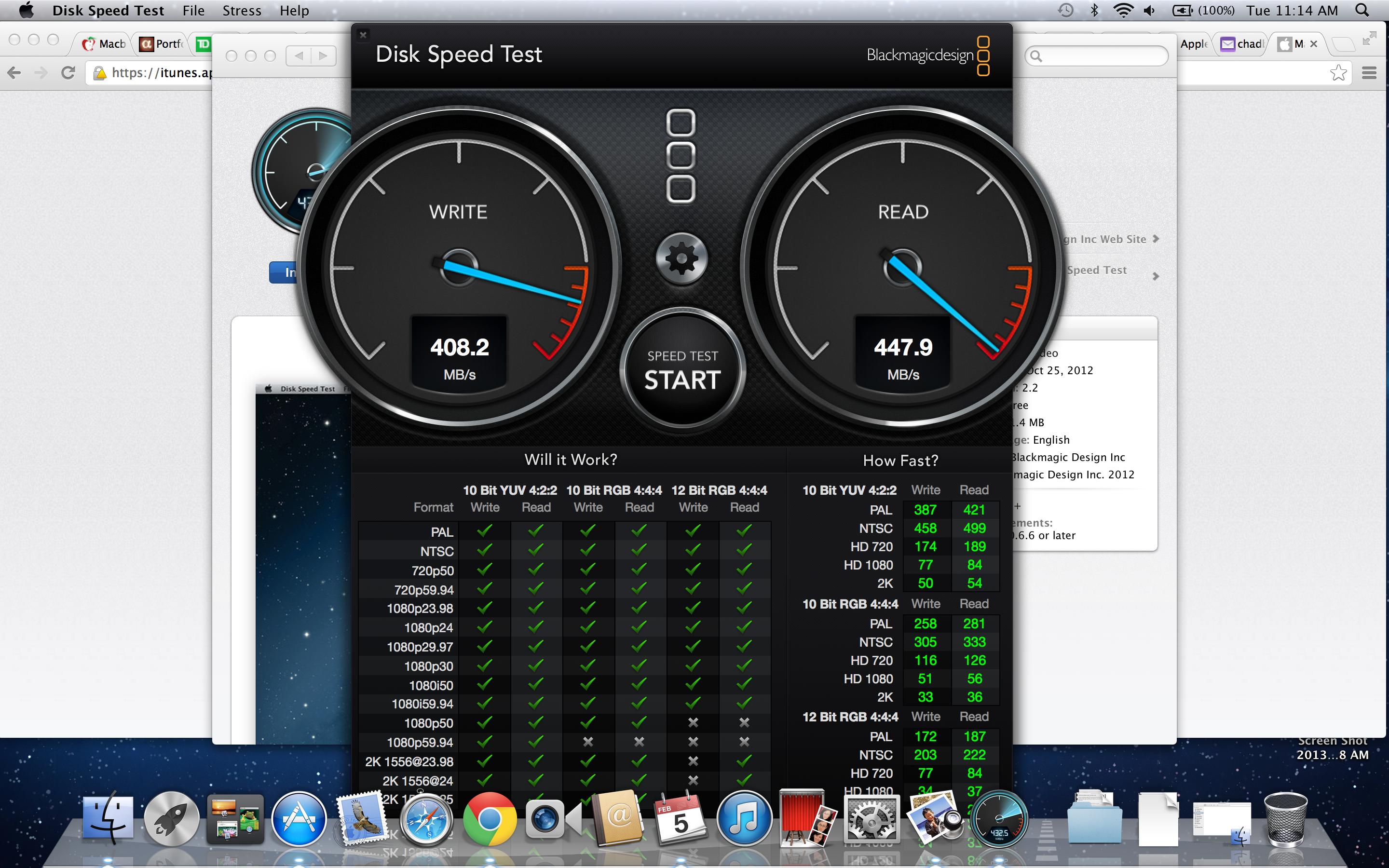
Task: Adjust the volume icon in menu bar
Action: tap(1150, 10)
